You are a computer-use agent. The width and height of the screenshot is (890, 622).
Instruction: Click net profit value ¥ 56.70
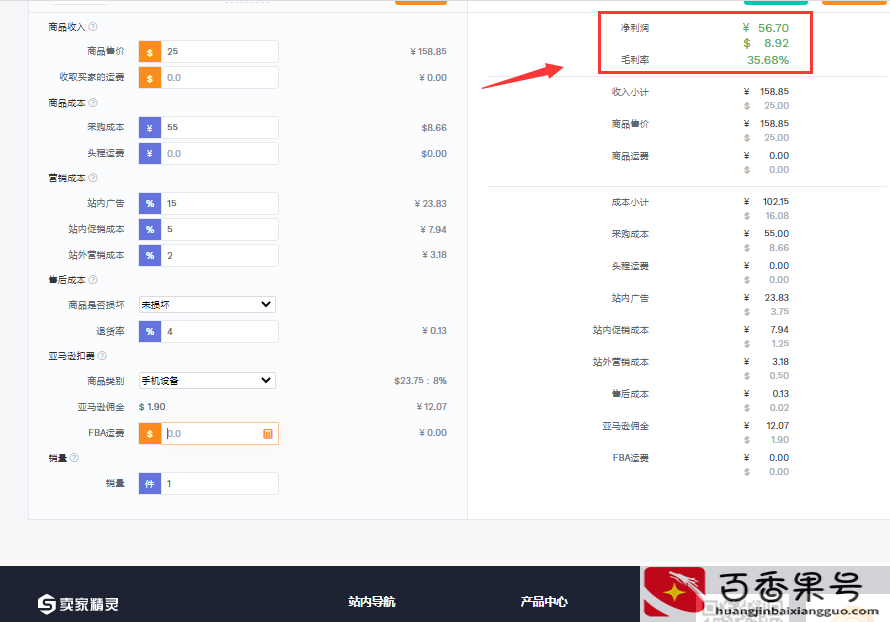click(765, 28)
